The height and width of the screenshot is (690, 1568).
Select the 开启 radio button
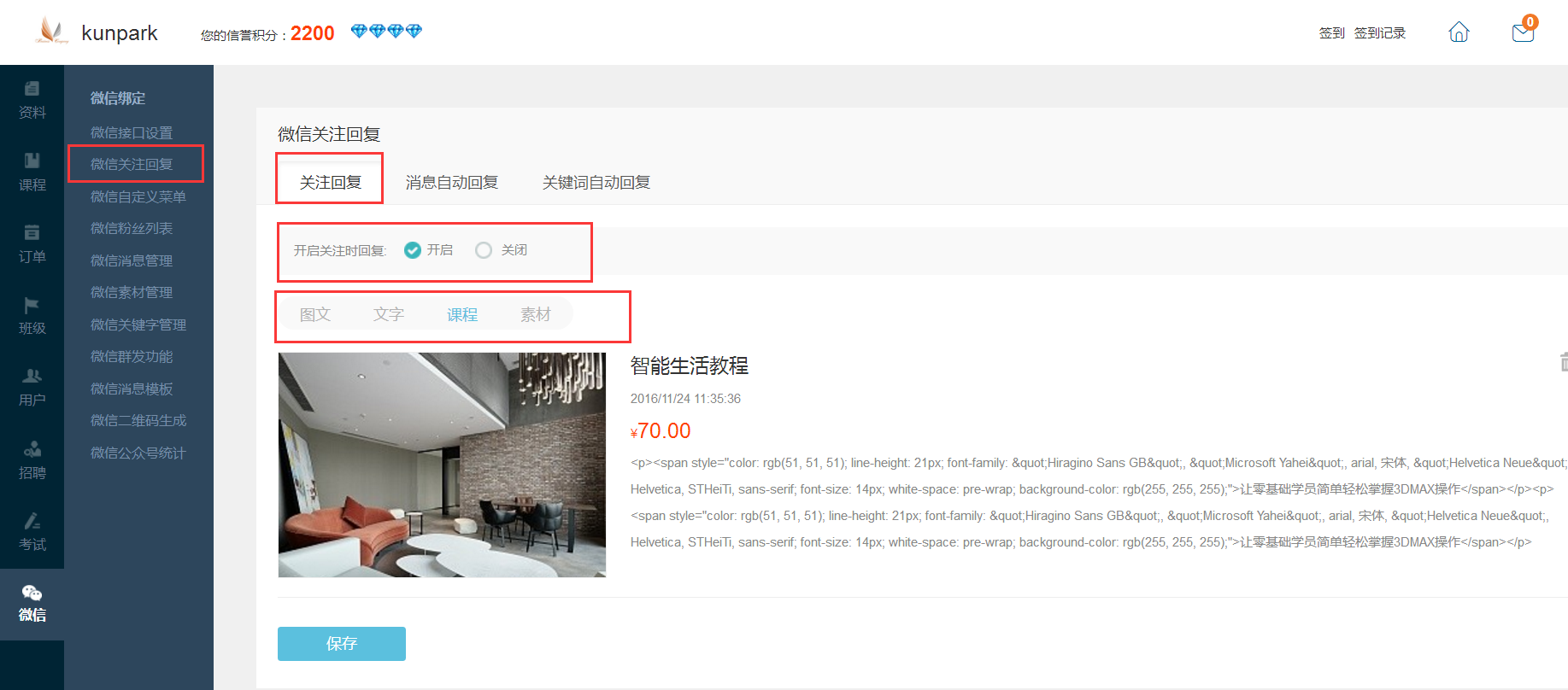(x=413, y=250)
